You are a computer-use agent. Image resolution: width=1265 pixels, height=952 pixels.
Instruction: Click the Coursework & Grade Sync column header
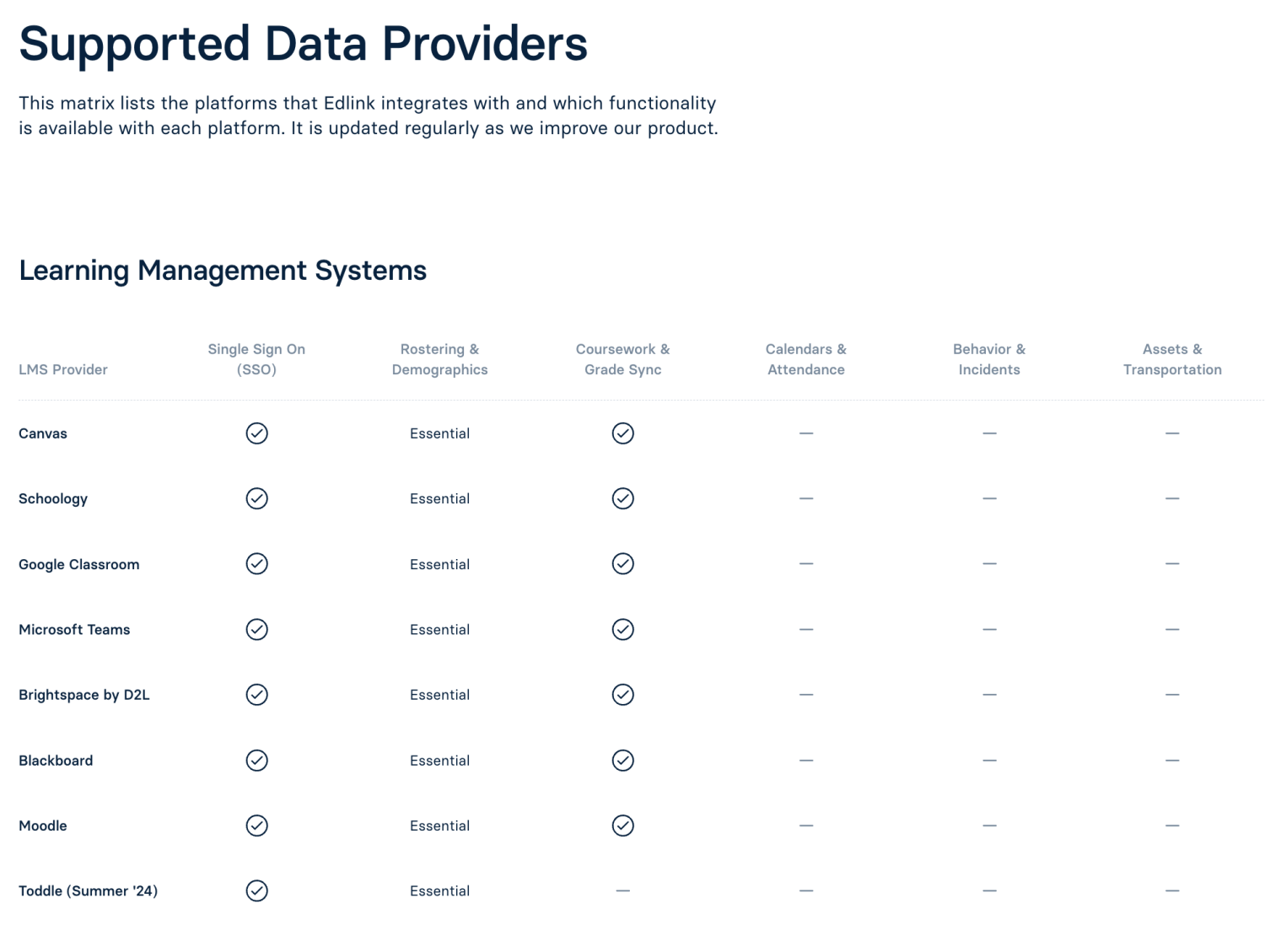click(x=623, y=359)
